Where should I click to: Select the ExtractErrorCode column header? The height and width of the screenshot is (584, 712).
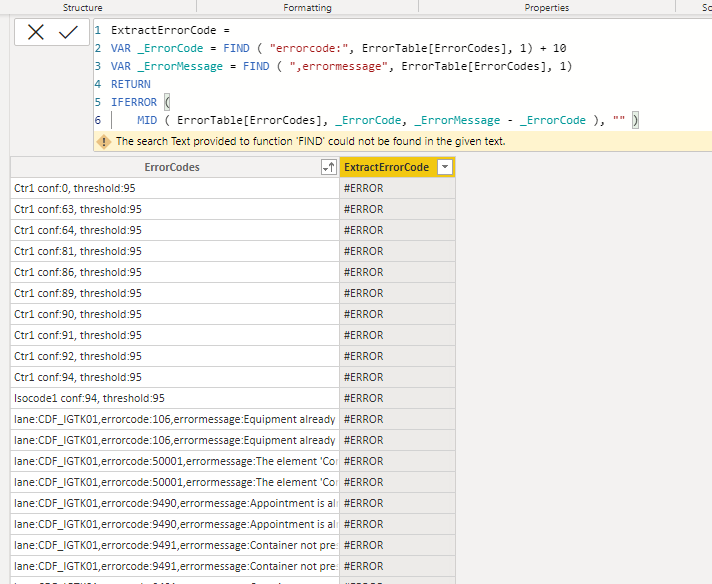(x=386, y=167)
